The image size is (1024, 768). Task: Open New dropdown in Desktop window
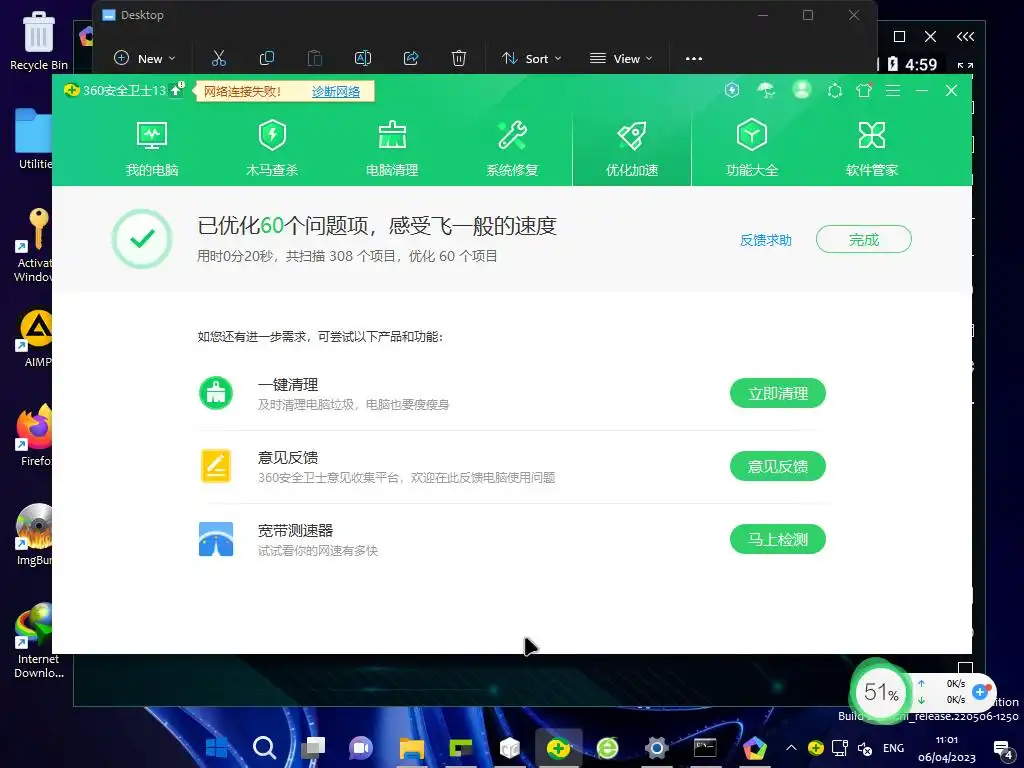click(x=145, y=59)
